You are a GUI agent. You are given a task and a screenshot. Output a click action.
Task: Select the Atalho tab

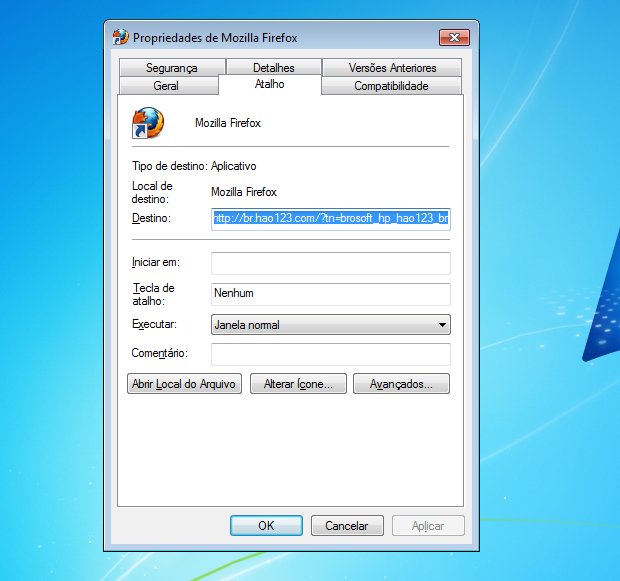(270, 84)
